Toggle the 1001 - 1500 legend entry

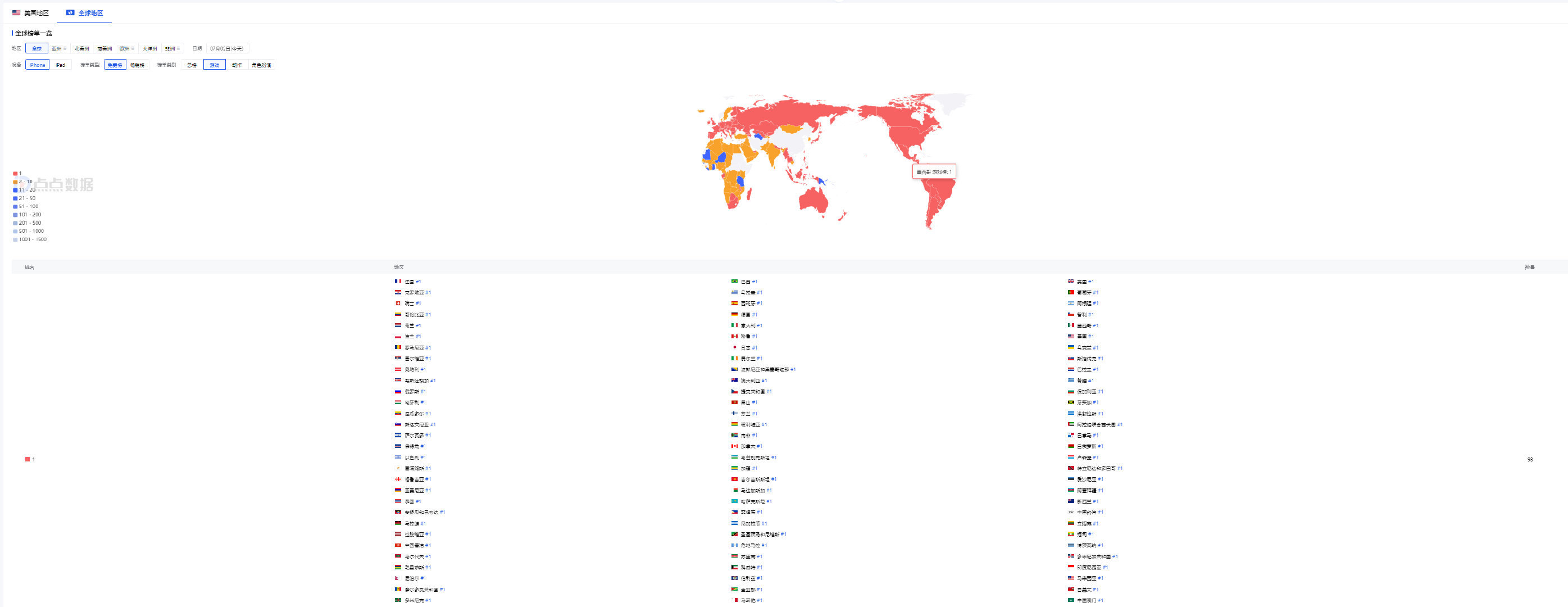[x=29, y=239]
